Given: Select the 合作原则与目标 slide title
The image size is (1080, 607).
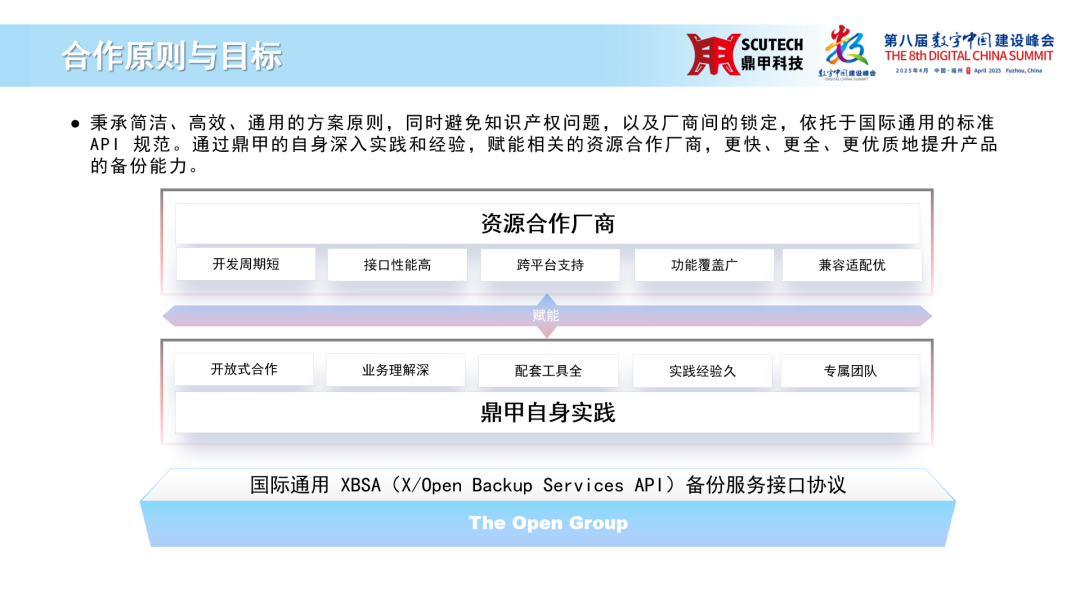Looking at the screenshot, I should click(172, 55).
